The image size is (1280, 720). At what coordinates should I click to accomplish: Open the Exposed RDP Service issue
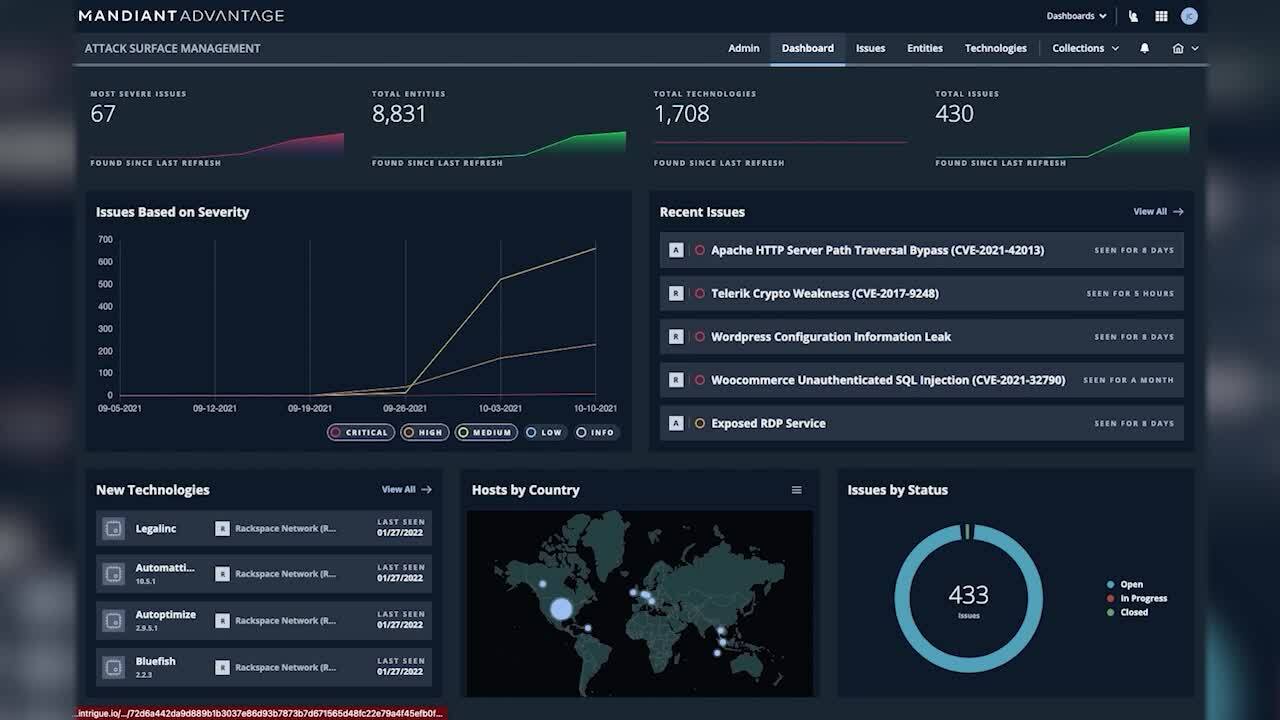tap(921, 423)
